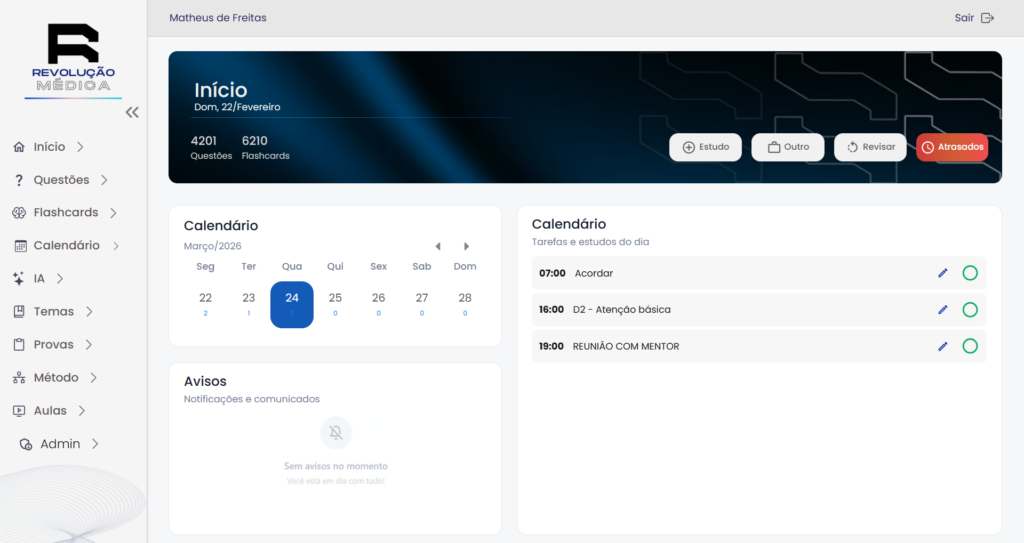Open the Aulas menu item
This screenshot has width=1024, height=543.
[50, 411]
